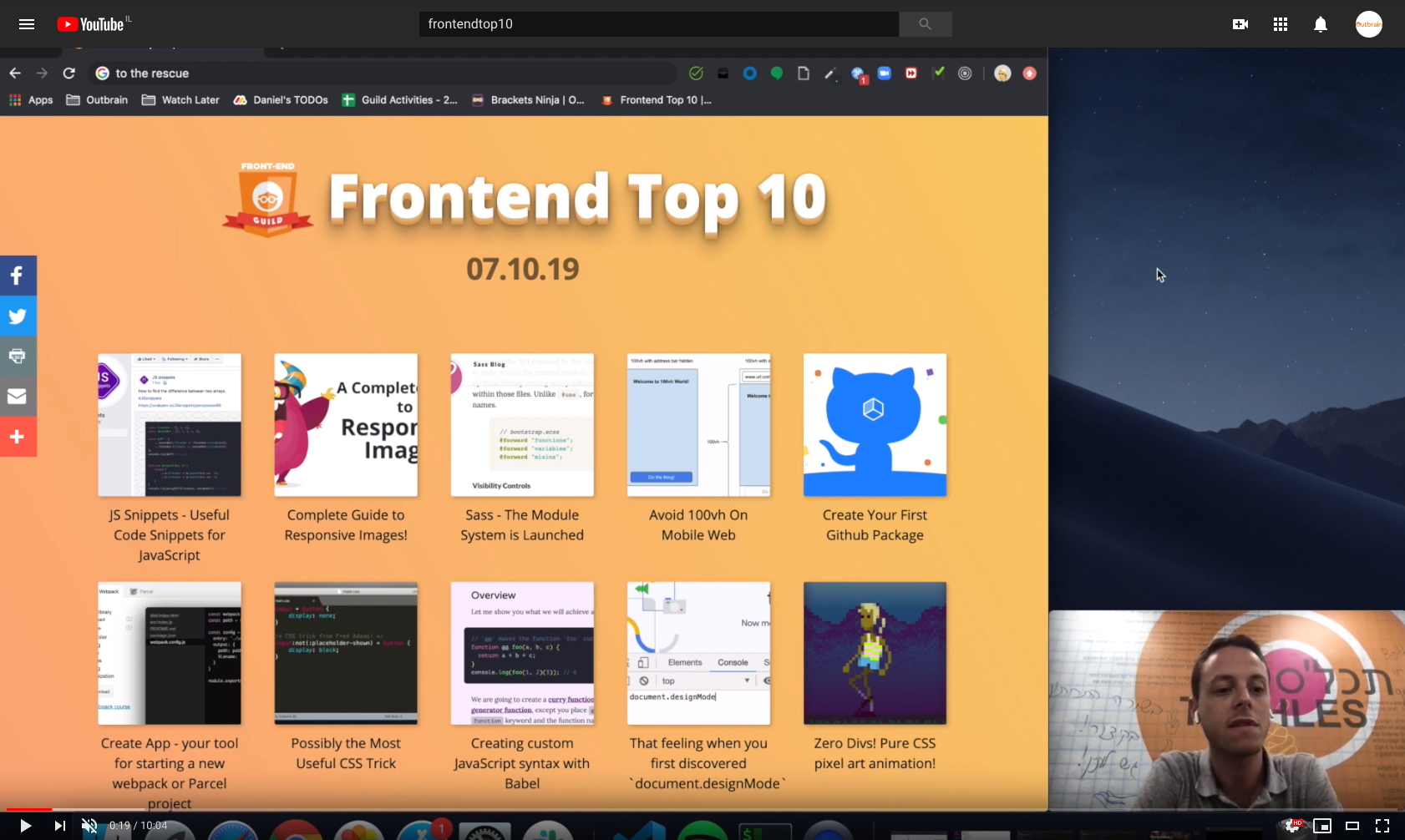Go to the YouTube home logo

(90, 24)
